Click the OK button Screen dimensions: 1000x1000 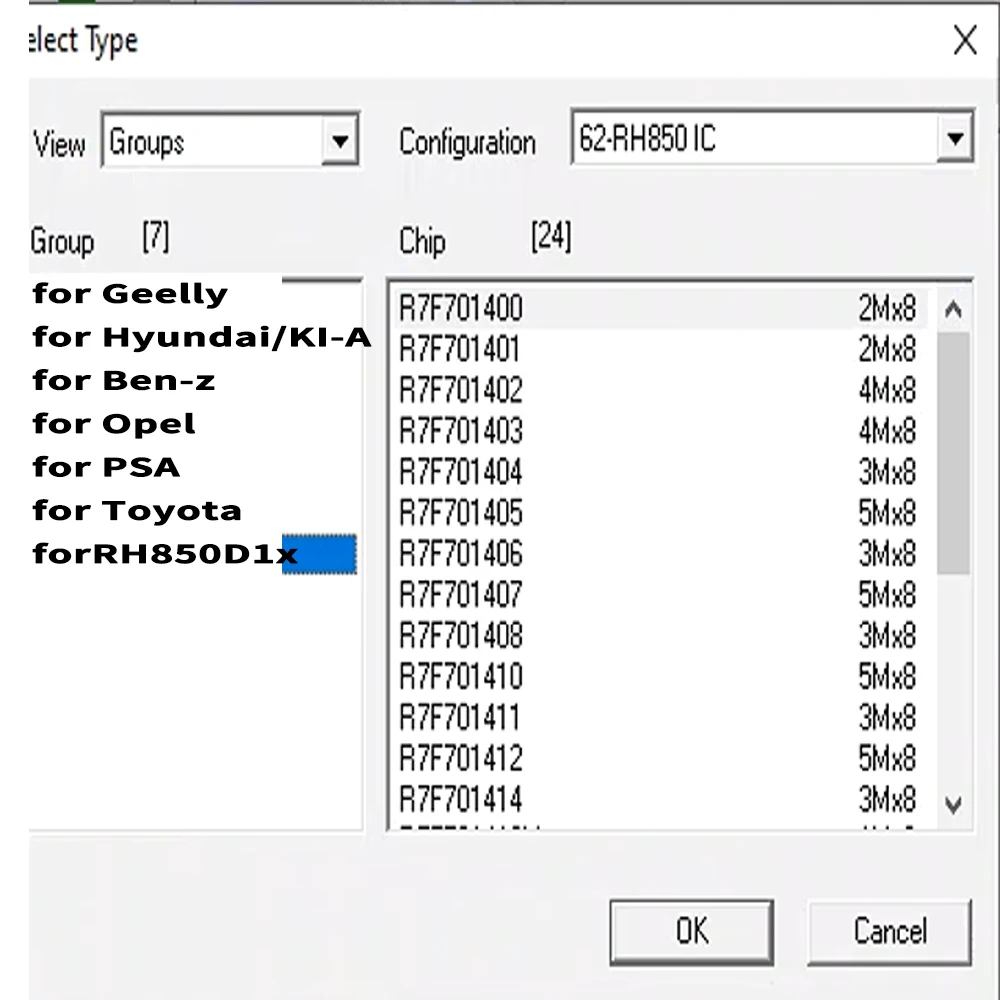click(x=691, y=931)
